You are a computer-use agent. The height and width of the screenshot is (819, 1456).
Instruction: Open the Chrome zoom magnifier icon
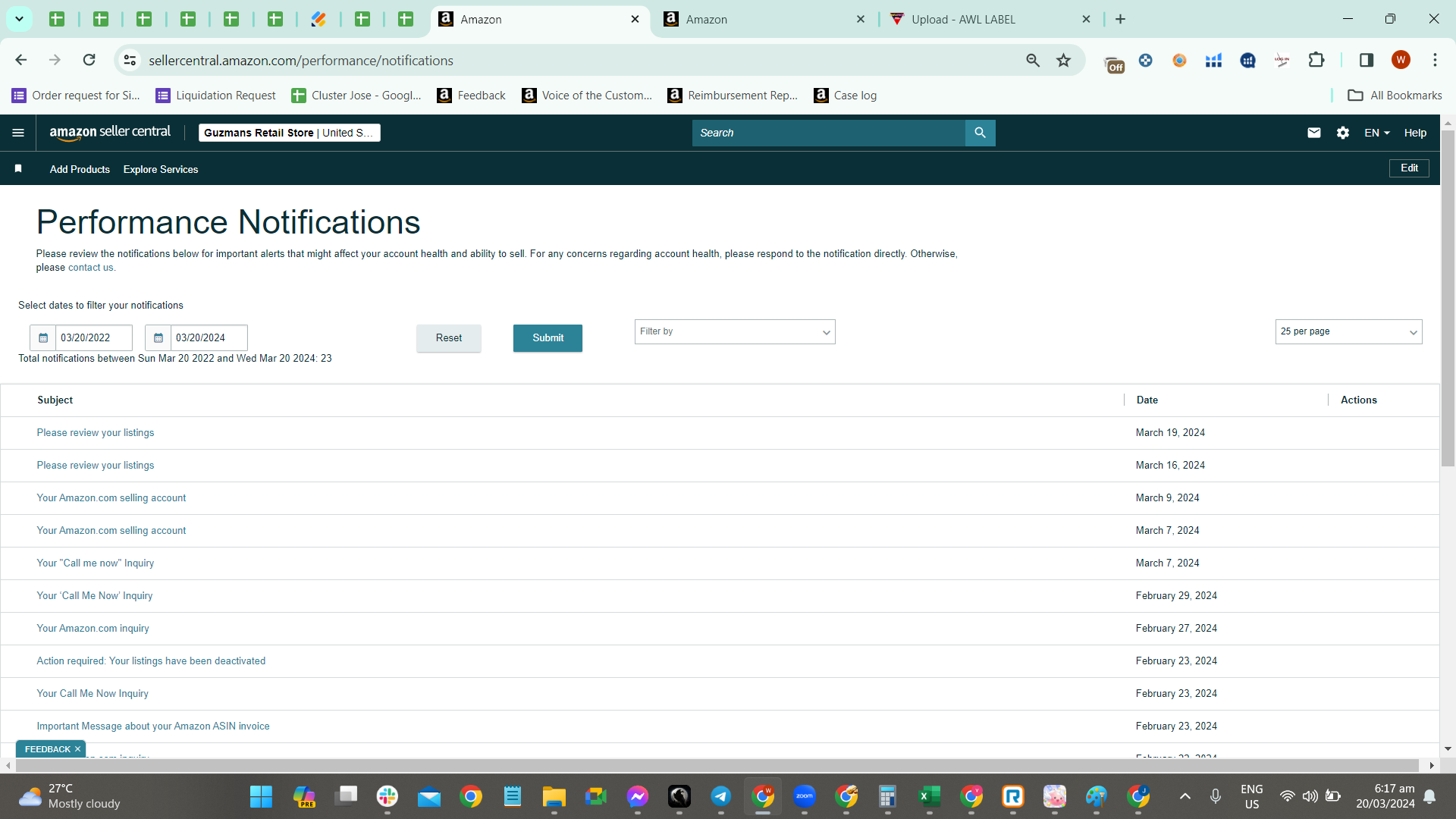[x=1033, y=60]
